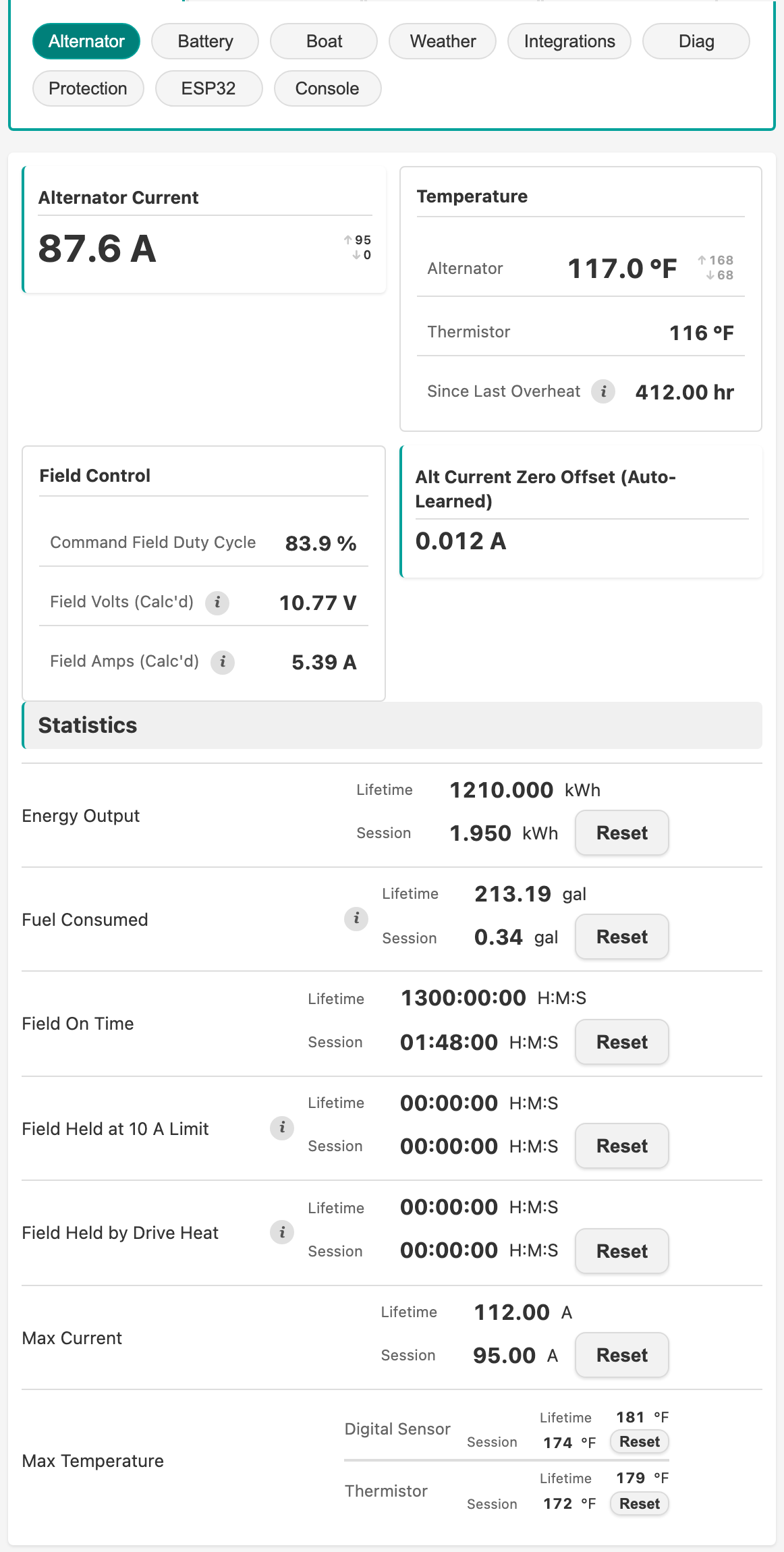The height and width of the screenshot is (1552, 784).
Task: Reset Field On Time session
Action: [x=622, y=1042]
